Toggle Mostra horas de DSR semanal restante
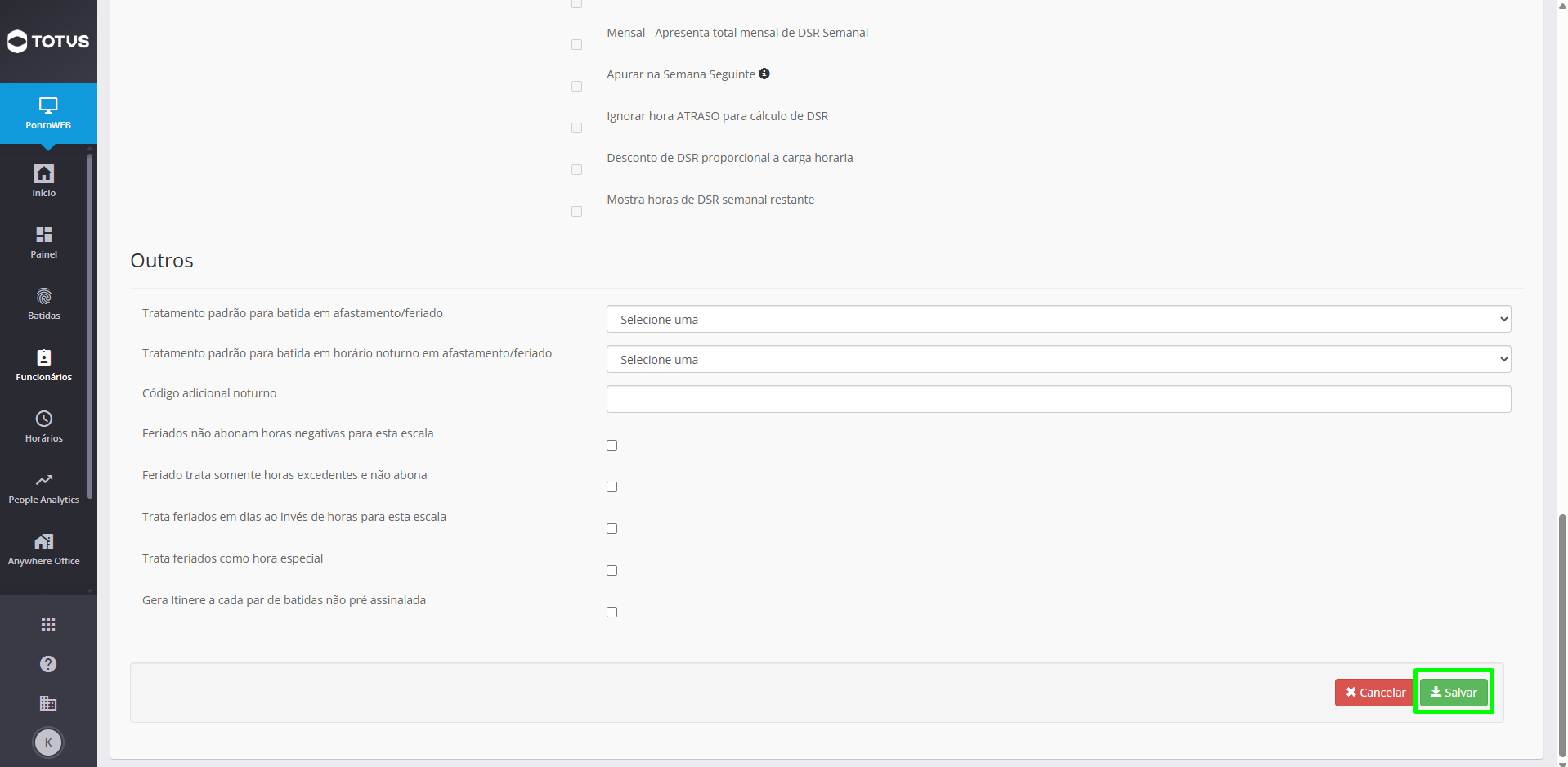Viewport: 1568px width, 767px height. (576, 212)
